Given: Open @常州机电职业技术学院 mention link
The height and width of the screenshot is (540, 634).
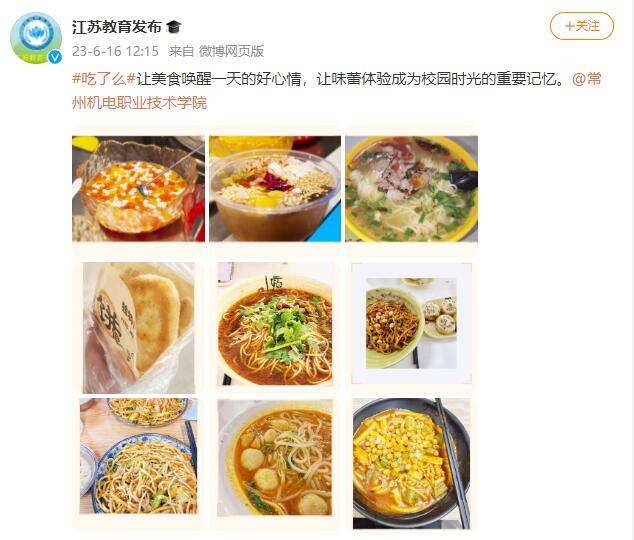Looking at the screenshot, I should pos(336,91).
